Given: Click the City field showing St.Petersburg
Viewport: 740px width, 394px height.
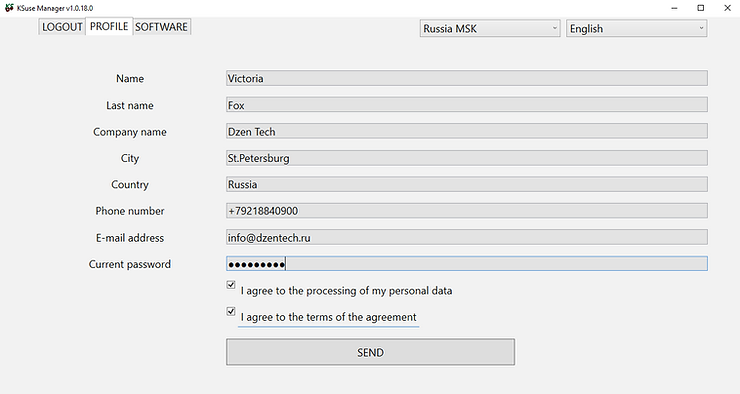Looking at the screenshot, I should [467, 158].
